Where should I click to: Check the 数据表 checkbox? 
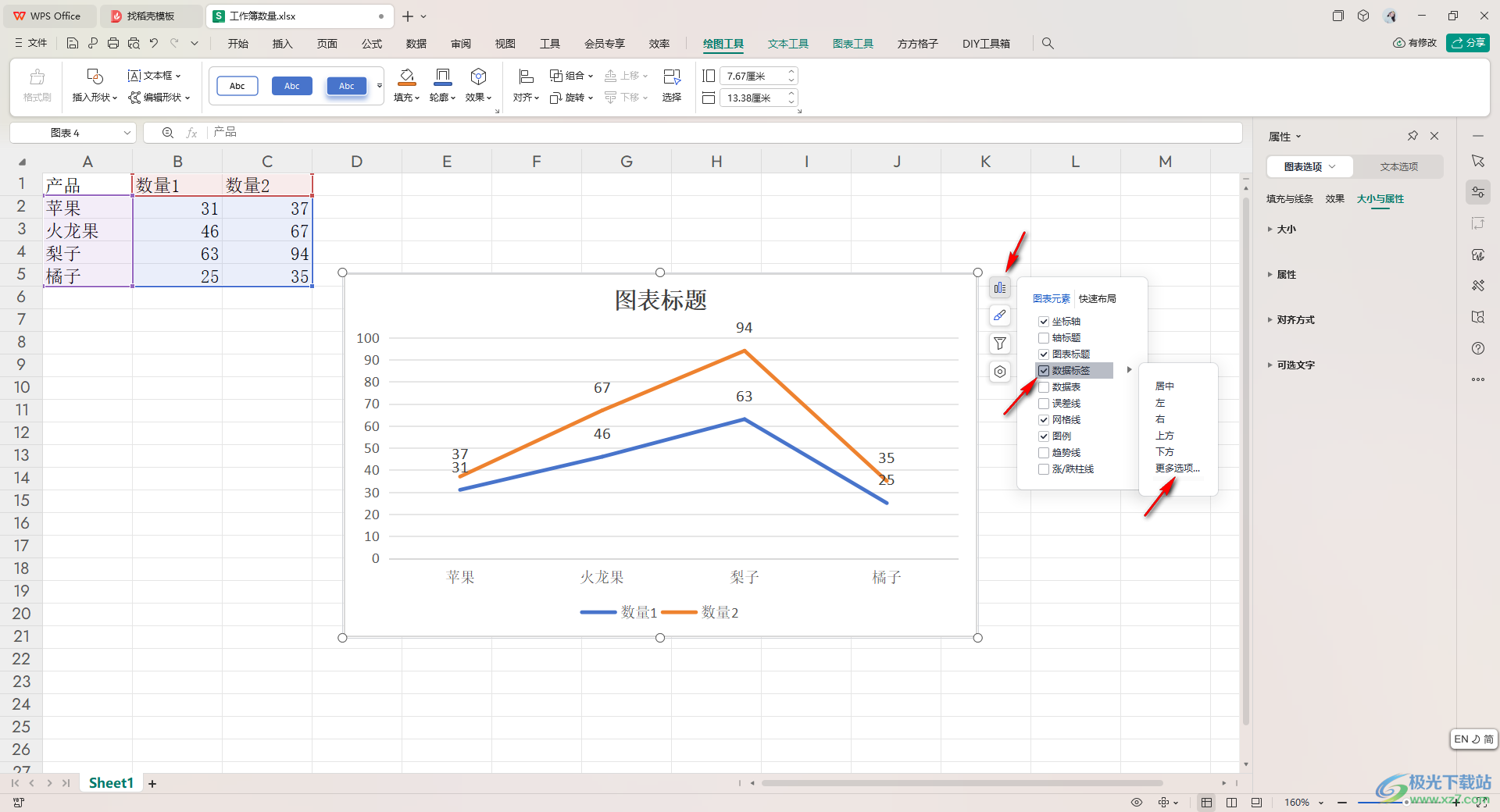click(1044, 387)
